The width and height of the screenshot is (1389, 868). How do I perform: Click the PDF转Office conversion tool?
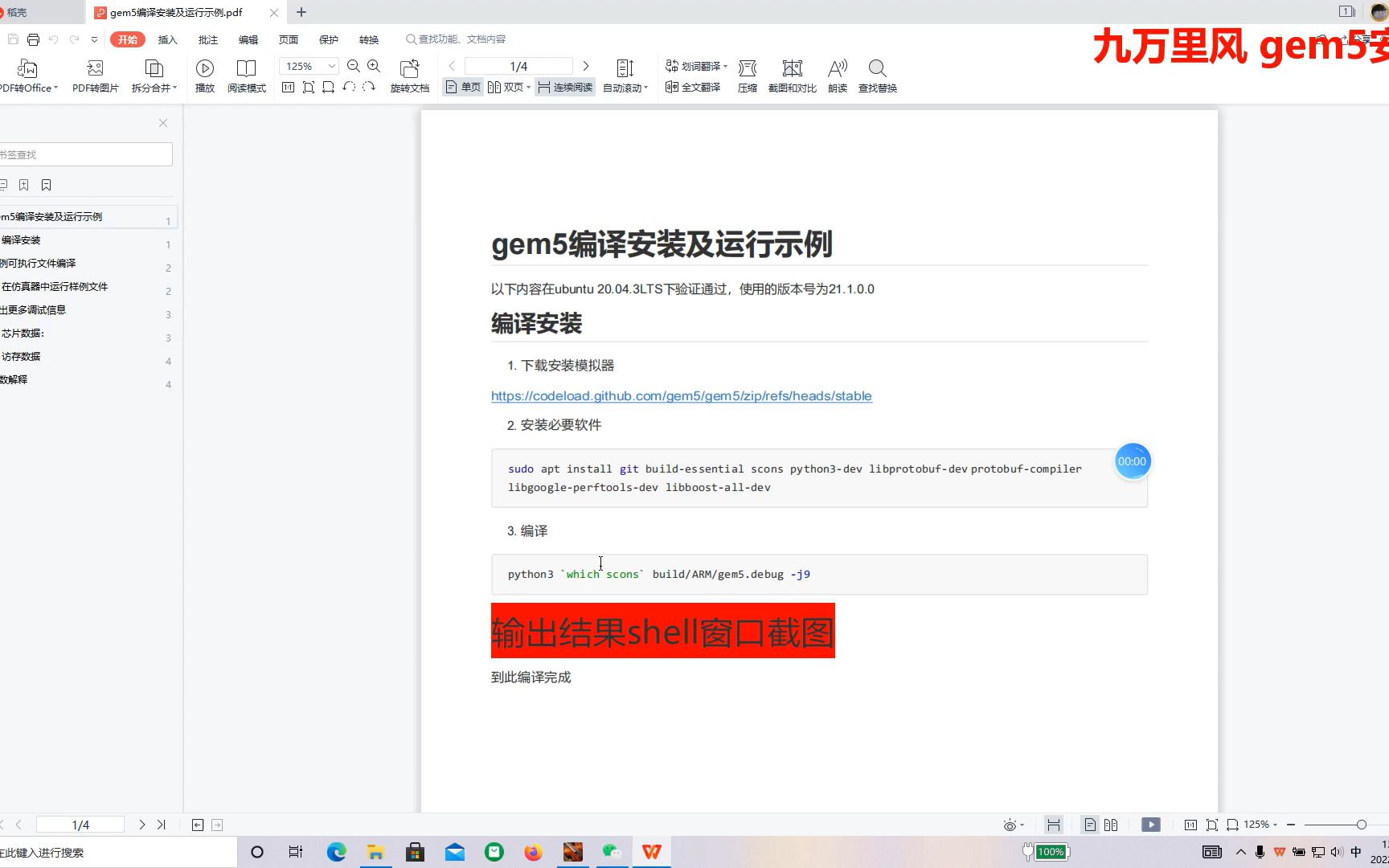(x=27, y=76)
